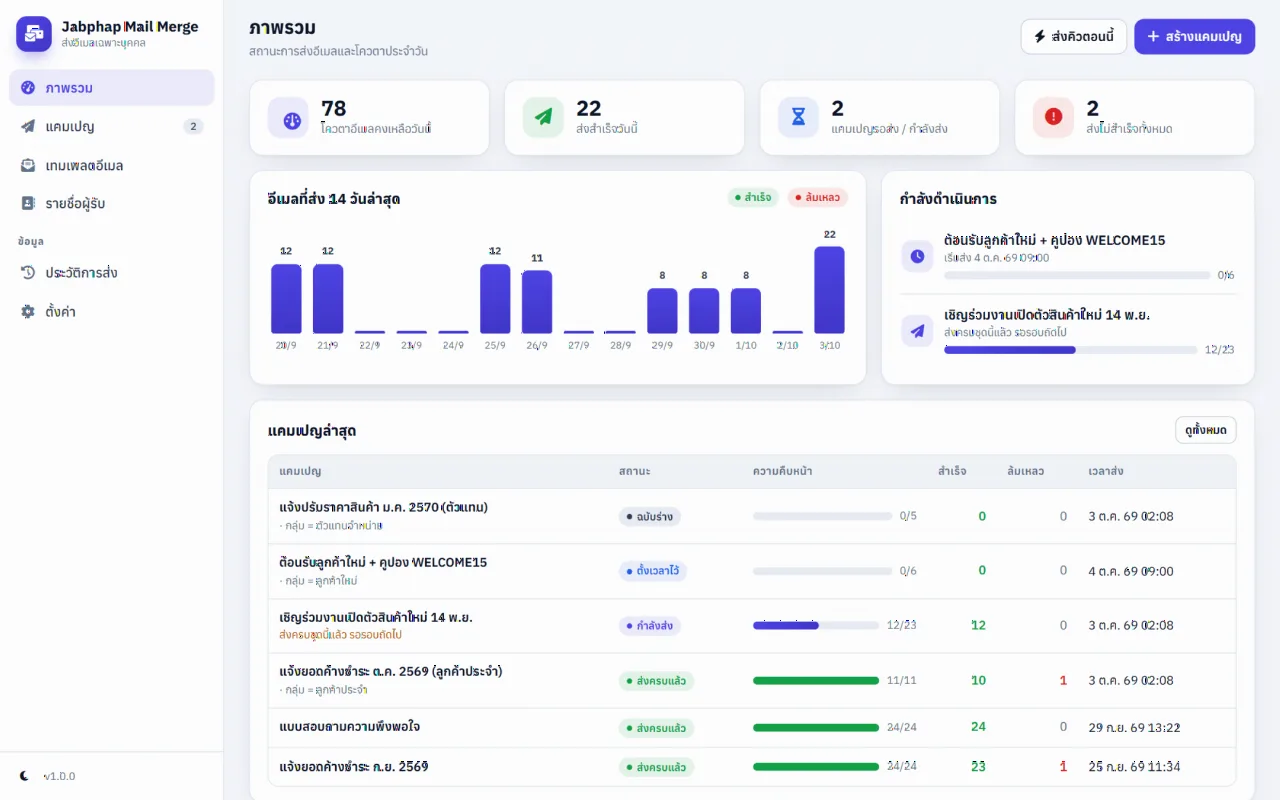Click the Jabphap Mail Merge logo icon

tap(34, 34)
